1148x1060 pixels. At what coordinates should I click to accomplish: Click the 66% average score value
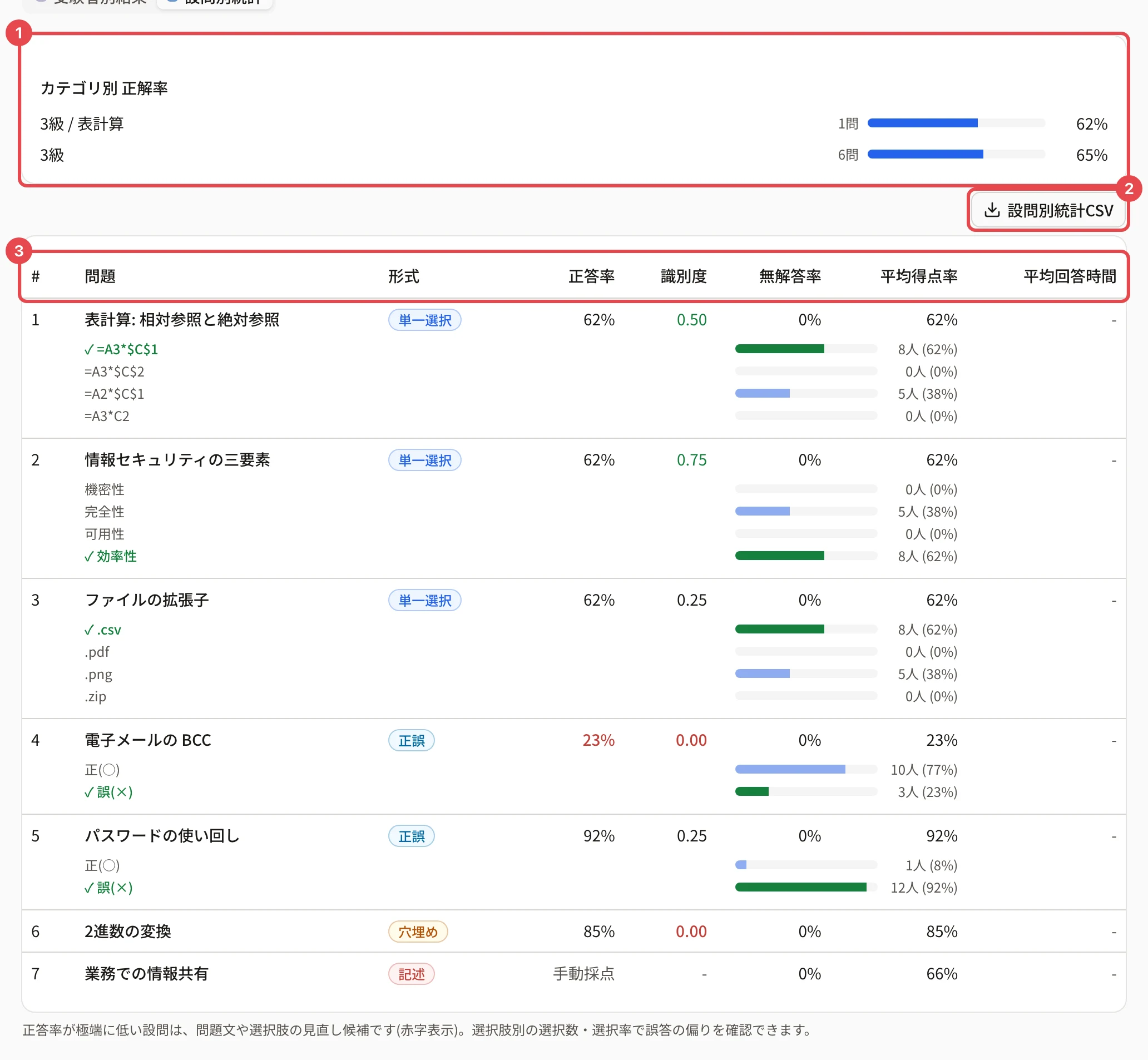pos(942,974)
